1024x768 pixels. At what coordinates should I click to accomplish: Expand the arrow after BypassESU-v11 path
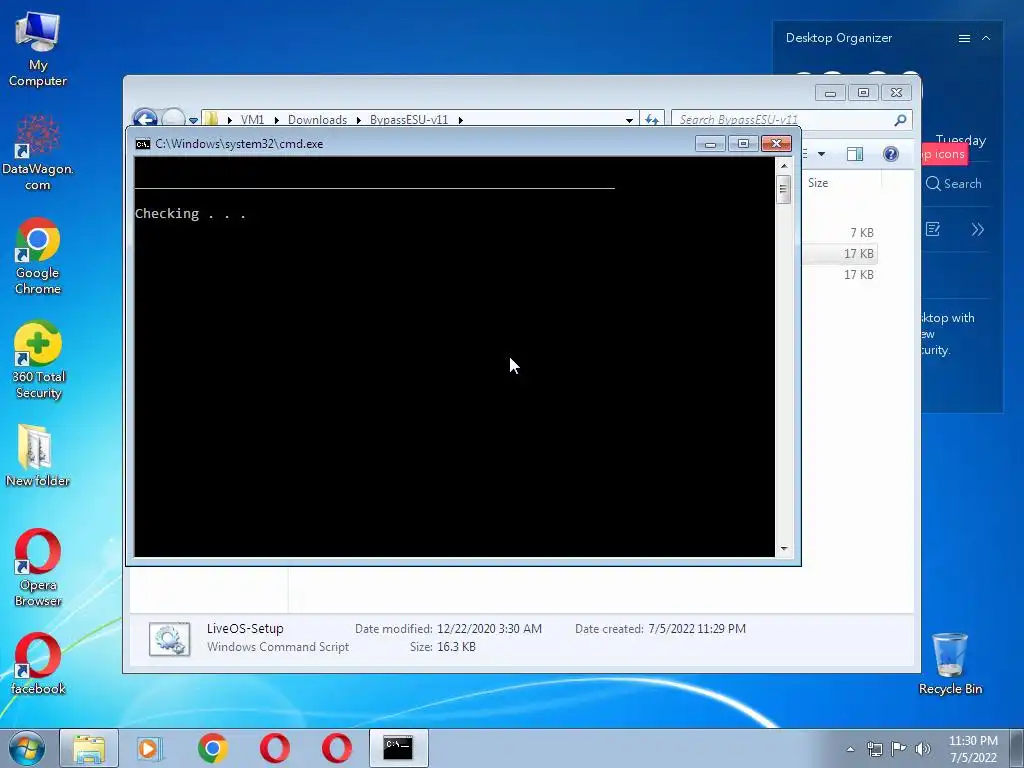pyautogui.click(x=460, y=120)
